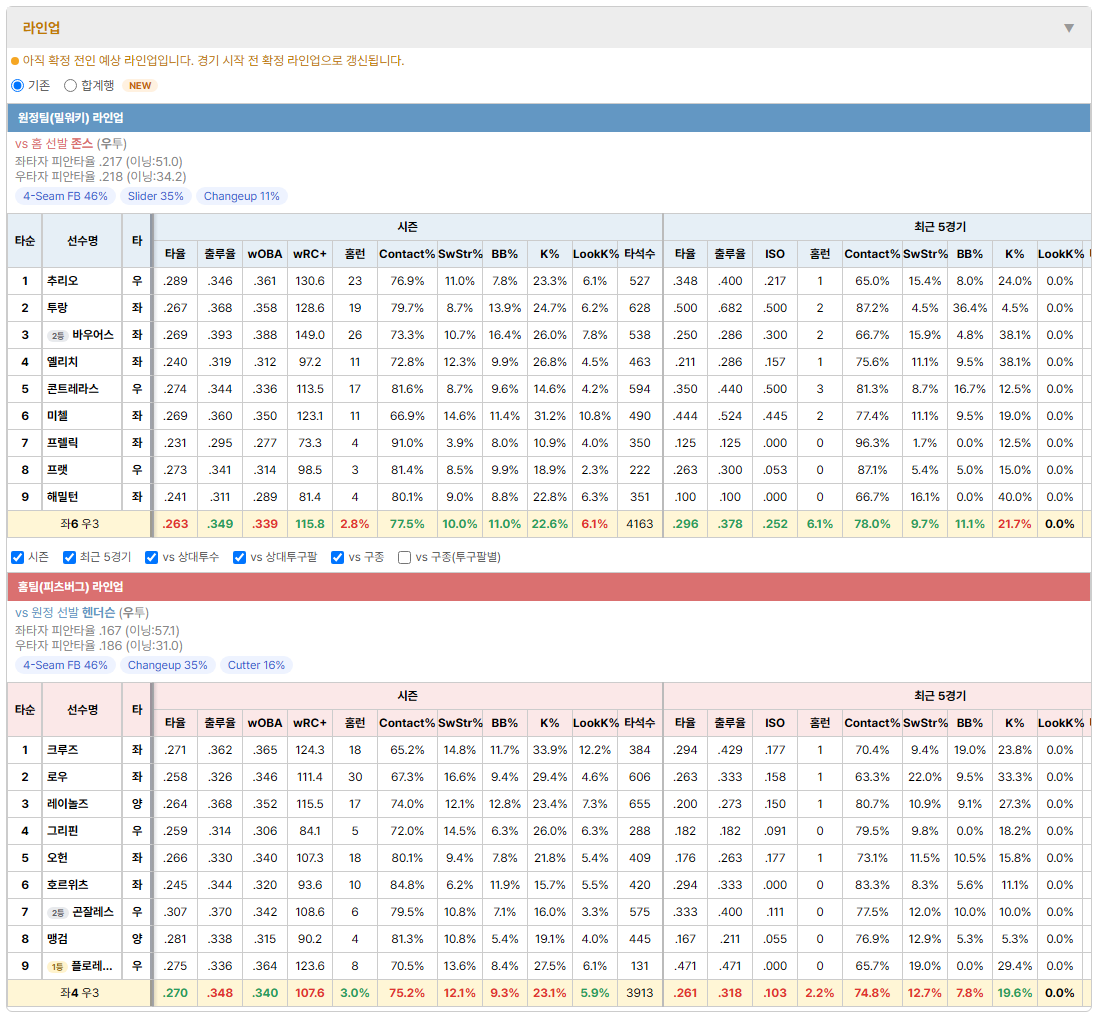Select player 추리오 in Milwaukee lineup
The height and width of the screenshot is (1018, 1098).
(62, 281)
